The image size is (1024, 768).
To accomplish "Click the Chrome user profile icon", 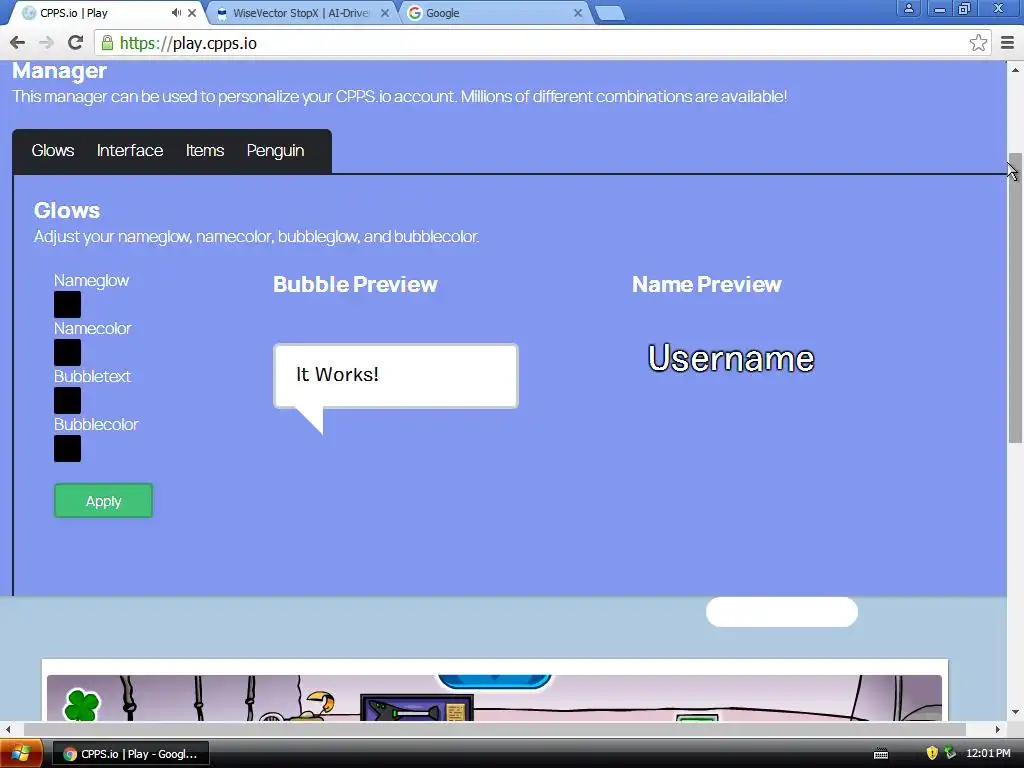I will [x=908, y=8].
